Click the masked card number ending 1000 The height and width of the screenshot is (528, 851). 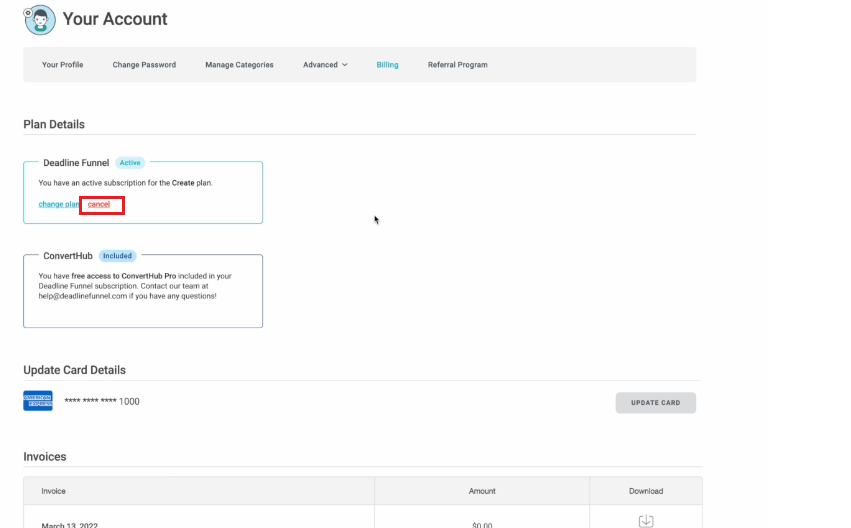coord(102,402)
